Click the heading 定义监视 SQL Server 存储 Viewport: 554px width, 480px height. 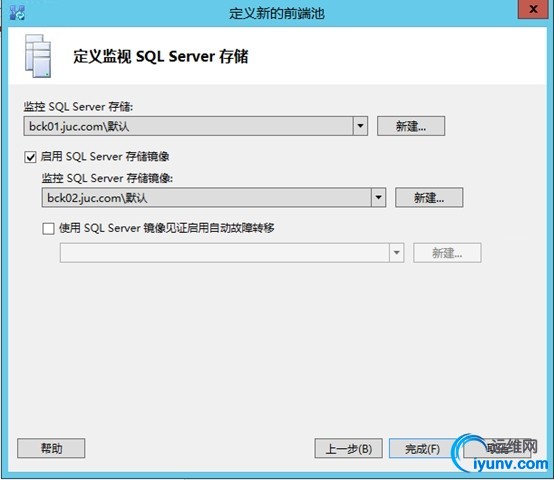click(x=161, y=57)
